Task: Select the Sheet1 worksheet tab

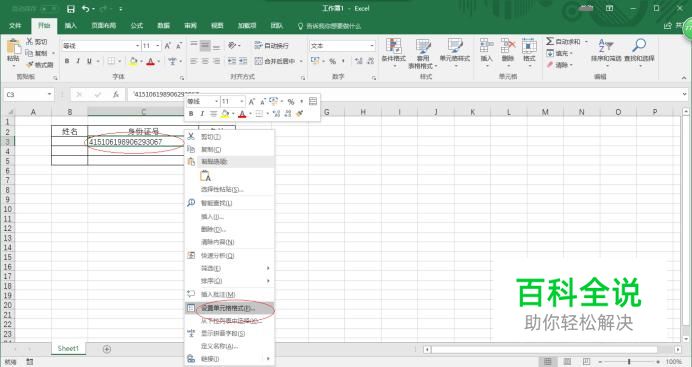Action: click(x=68, y=348)
